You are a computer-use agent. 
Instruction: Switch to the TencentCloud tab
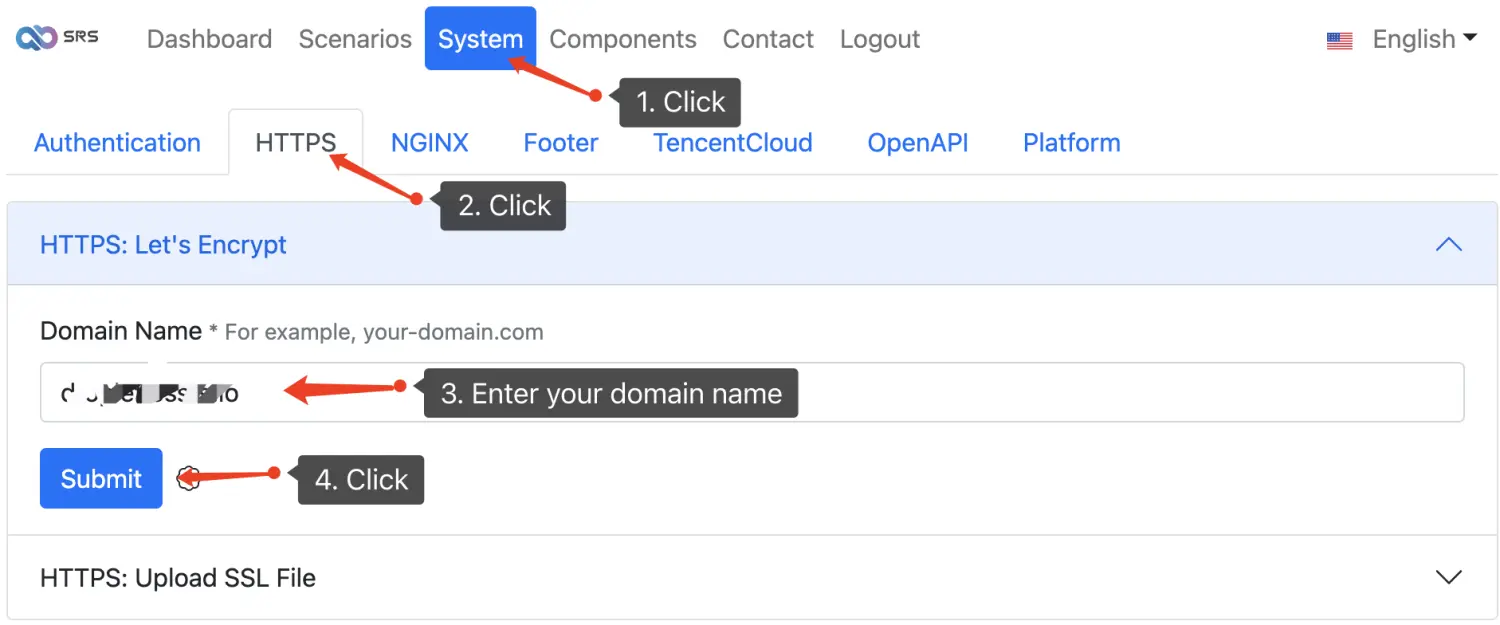(732, 143)
